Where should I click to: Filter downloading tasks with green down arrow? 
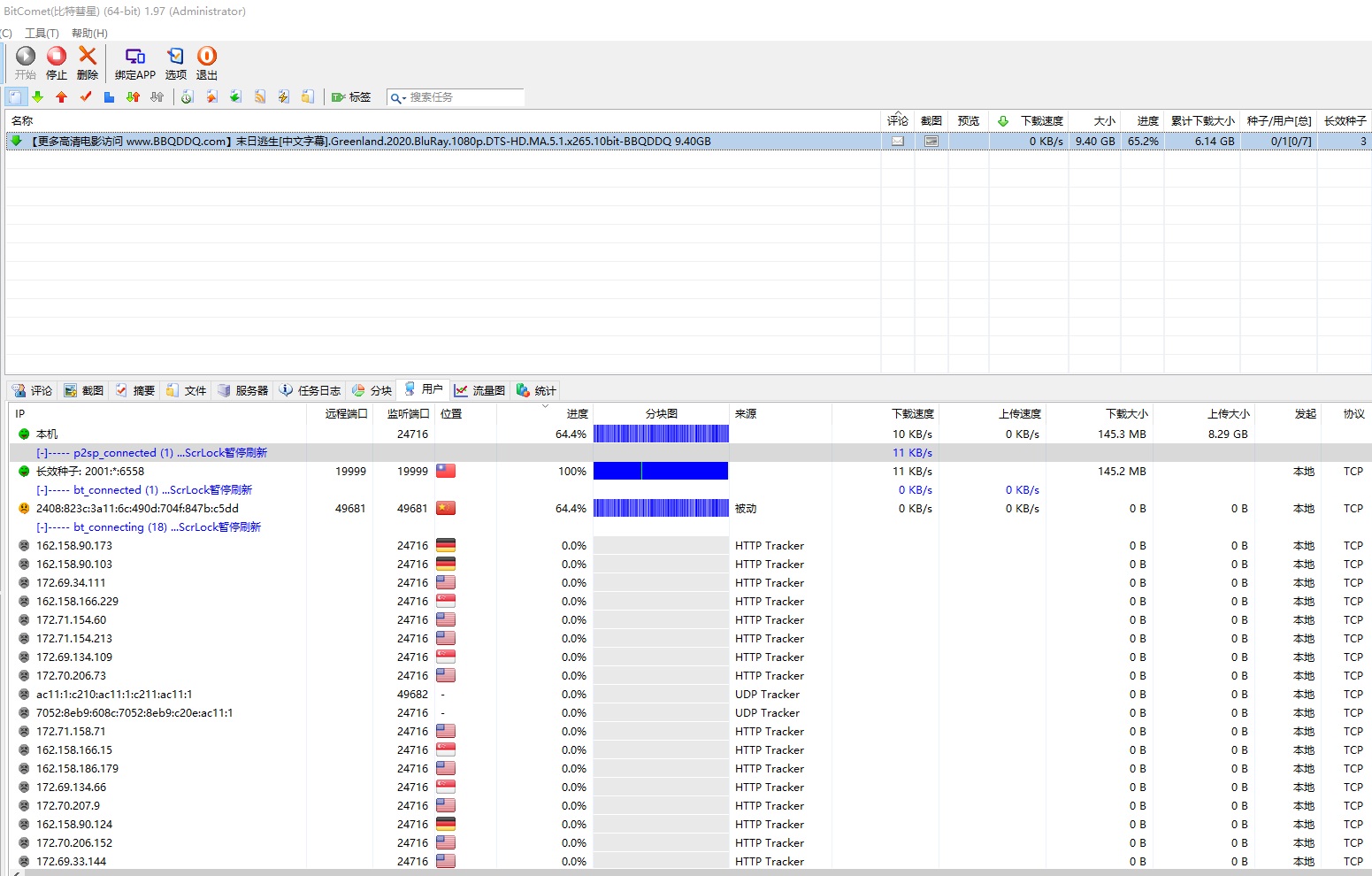tap(38, 97)
